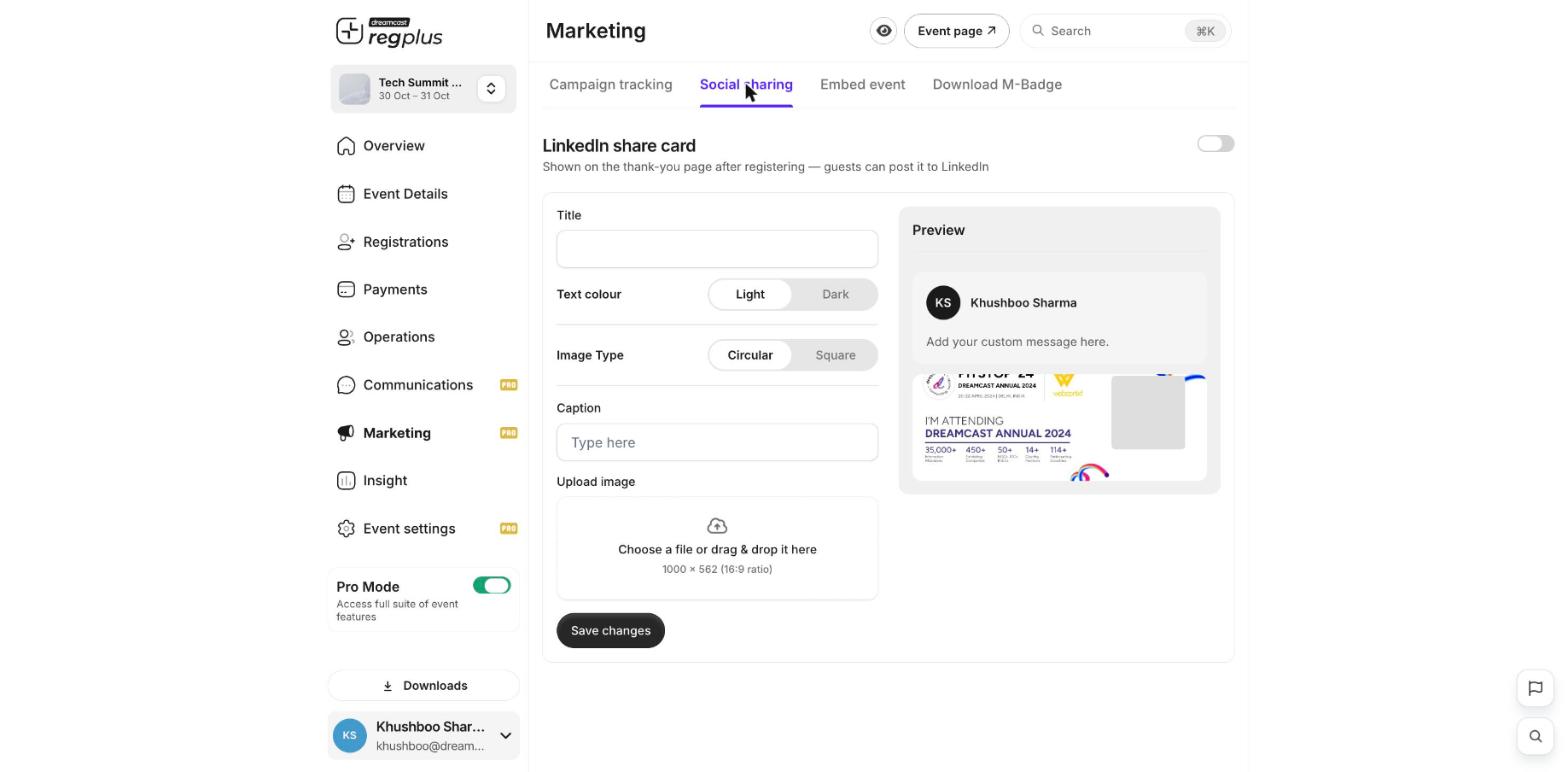The height and width of the screenshot is (772, 1568).
Task: Click the Operations icon
Action: click(x=346, y=337)
